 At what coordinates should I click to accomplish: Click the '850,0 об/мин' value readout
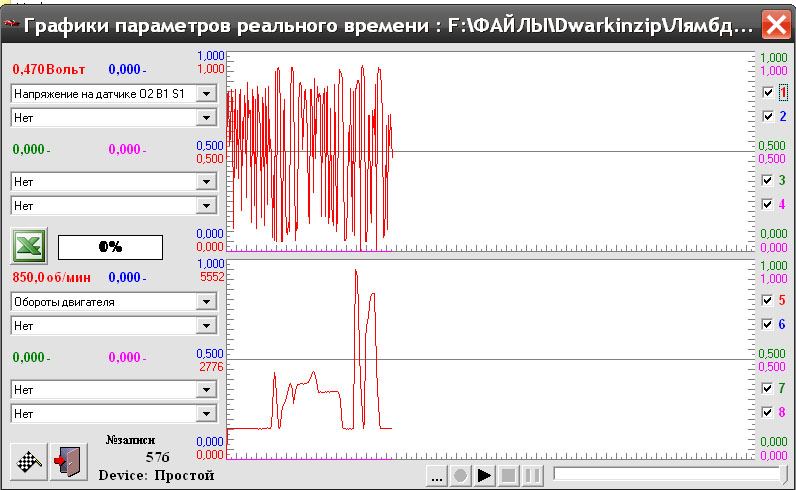[52, 278]
